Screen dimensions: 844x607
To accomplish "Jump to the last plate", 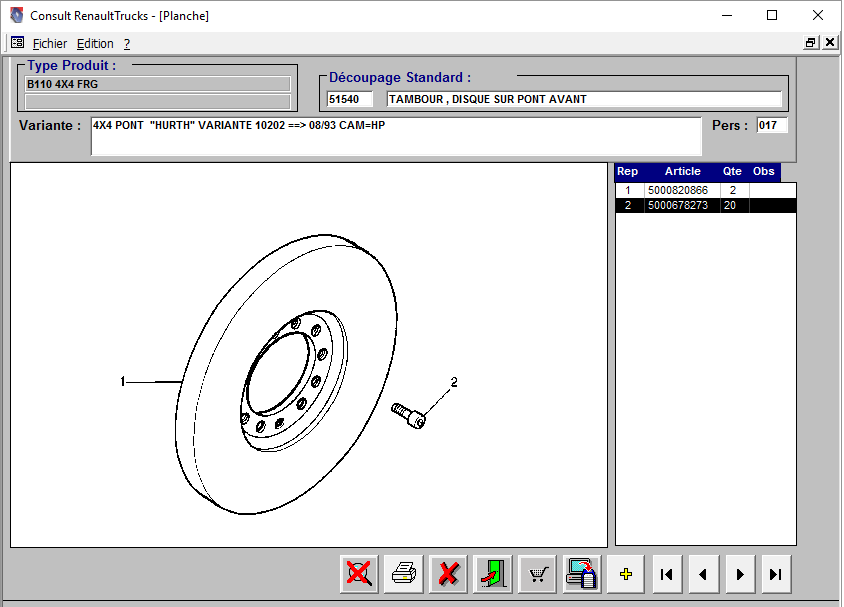I will [775, 574].
